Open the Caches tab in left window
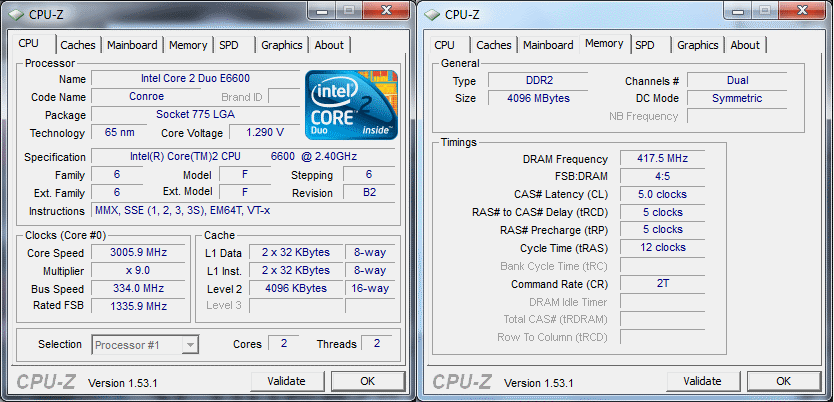 point(78,45)
